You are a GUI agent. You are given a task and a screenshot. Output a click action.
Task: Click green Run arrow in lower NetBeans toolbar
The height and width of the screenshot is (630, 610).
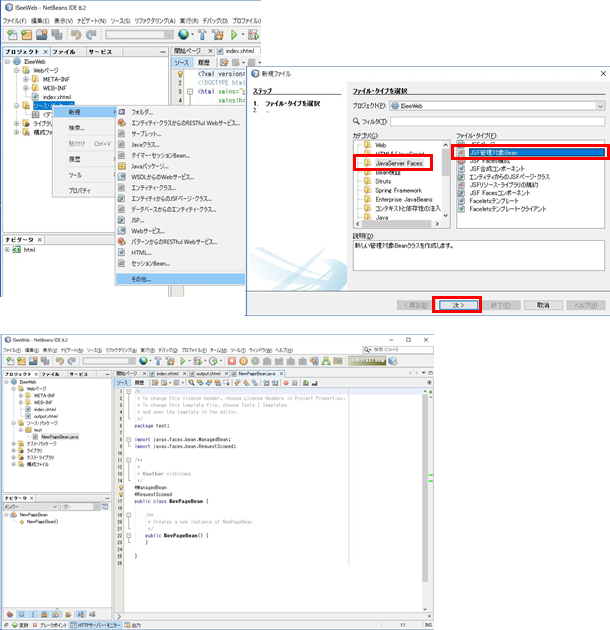(x=183, y=361)
